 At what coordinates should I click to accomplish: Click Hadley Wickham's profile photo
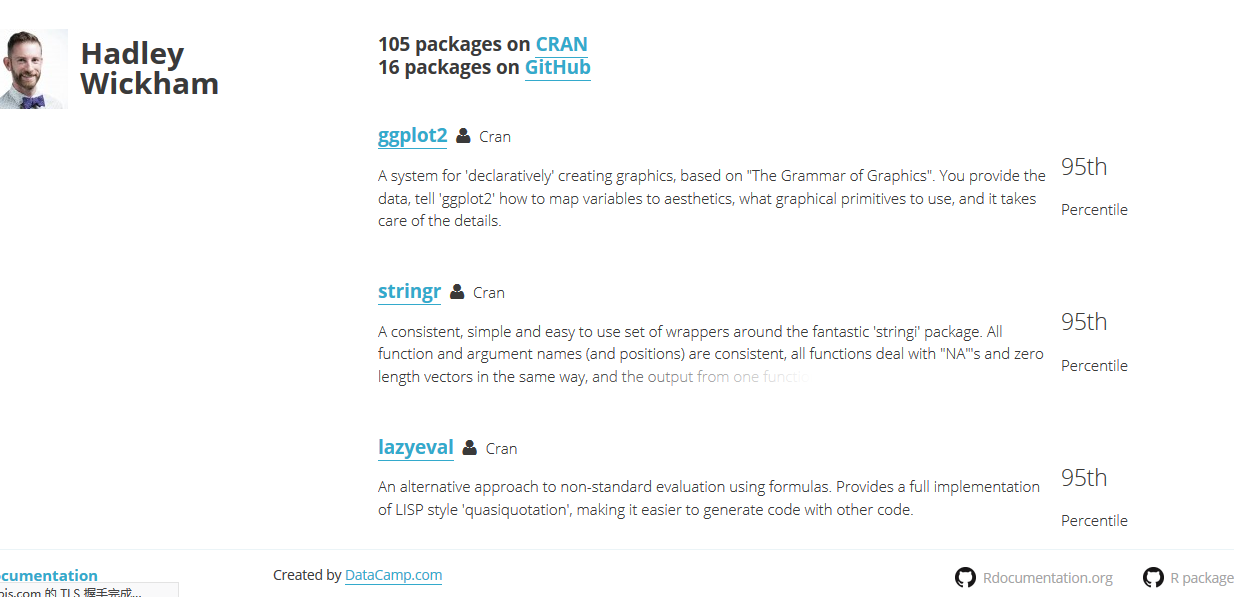point(33,68)
